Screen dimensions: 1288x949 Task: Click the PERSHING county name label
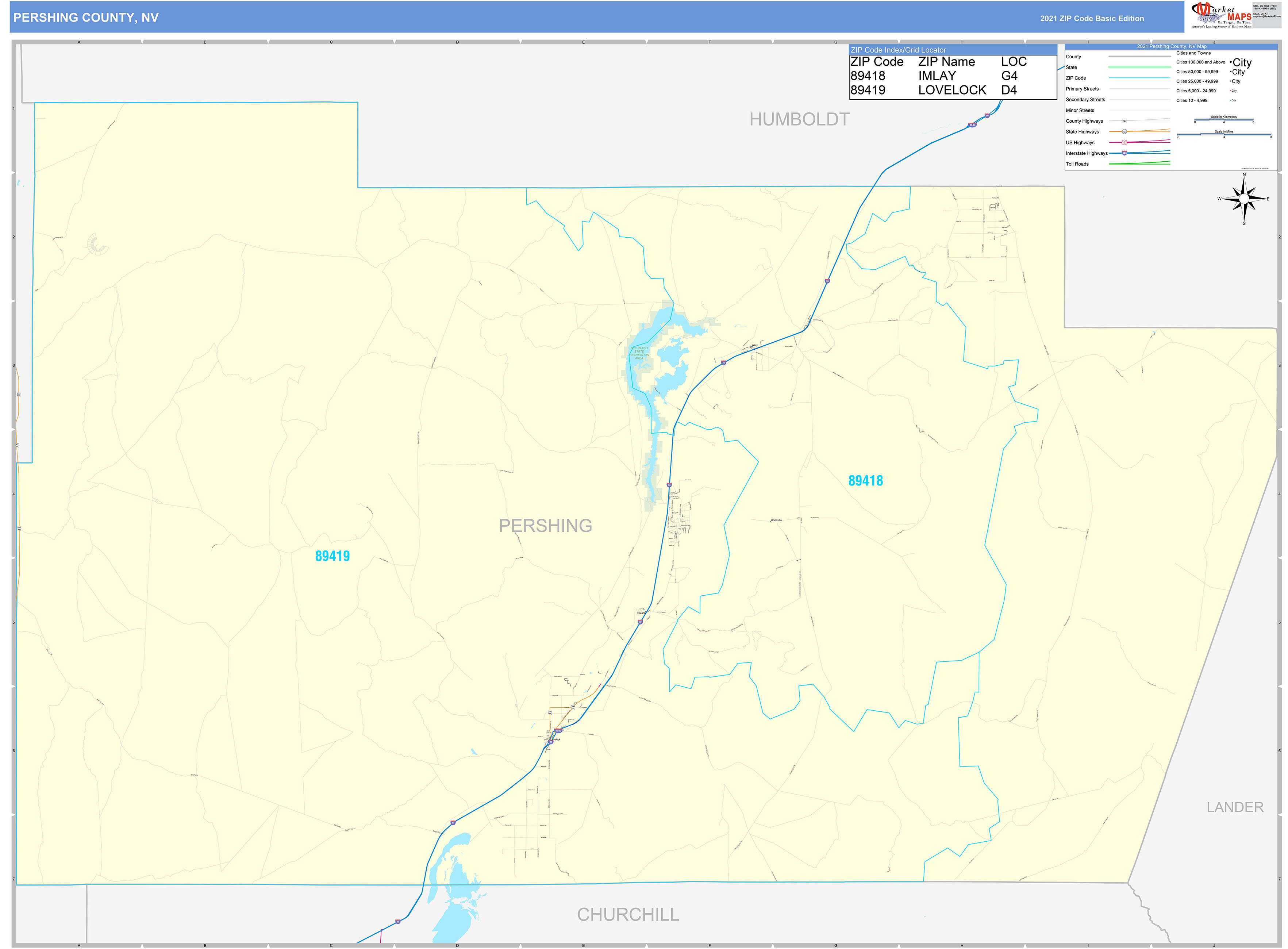click(x=545, y=526)
